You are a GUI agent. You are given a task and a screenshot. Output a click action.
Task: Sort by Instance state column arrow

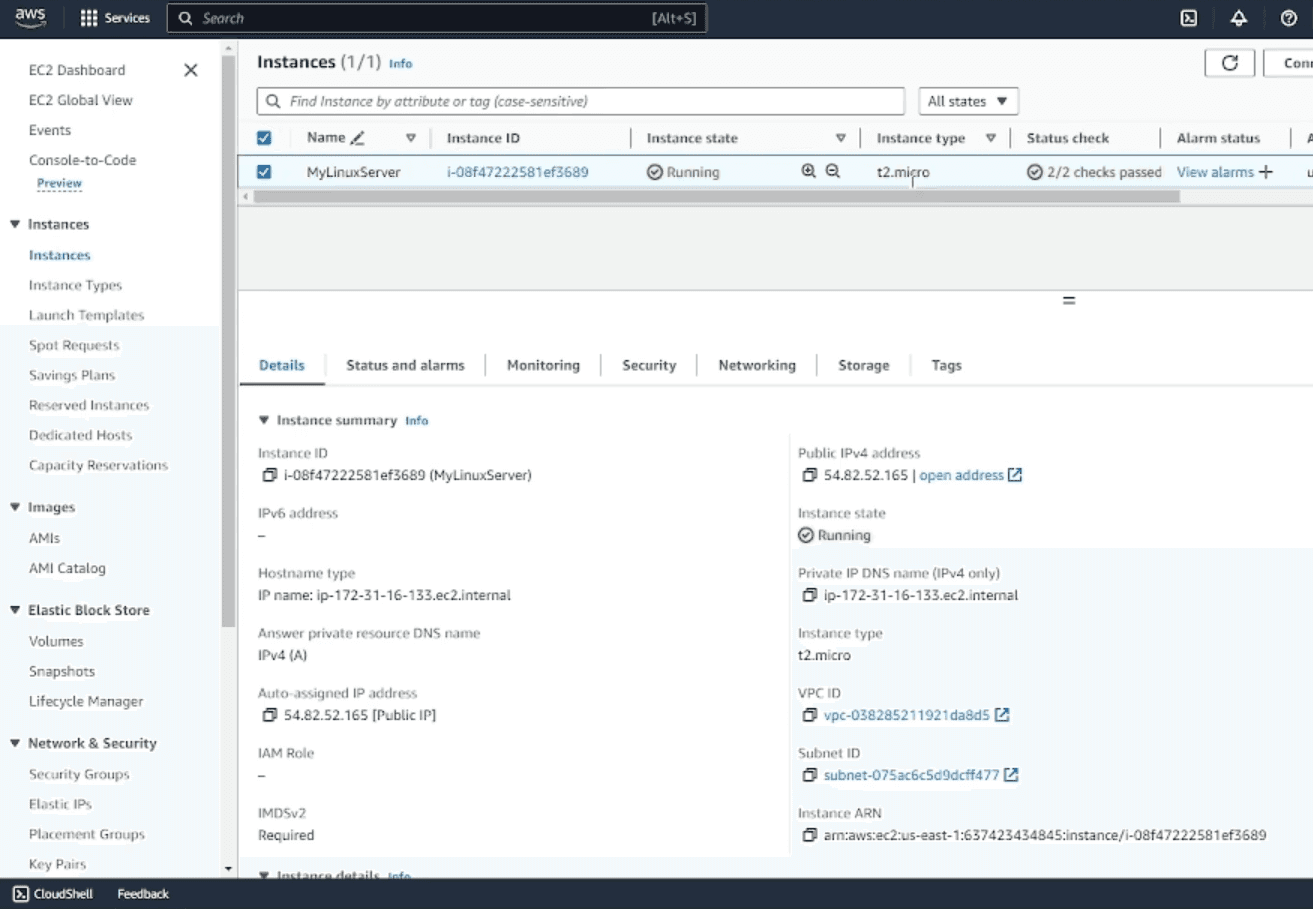point(840,138)
